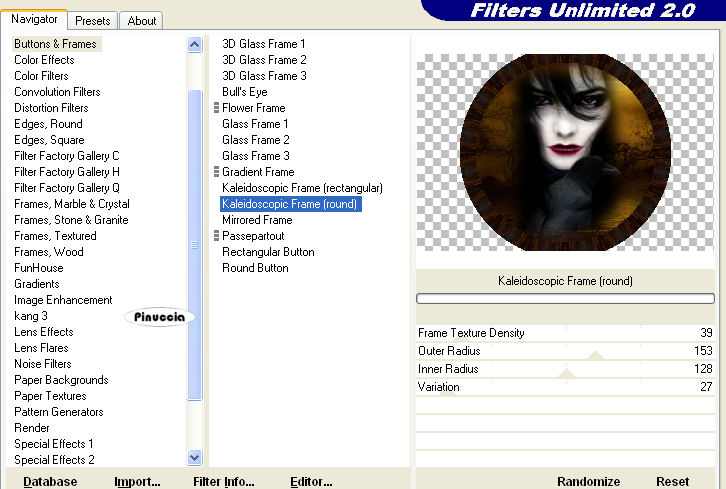Click the striped icon beside Gradient Frame
This screenshot has height=489, width=726.
click(x=216, y=172)
